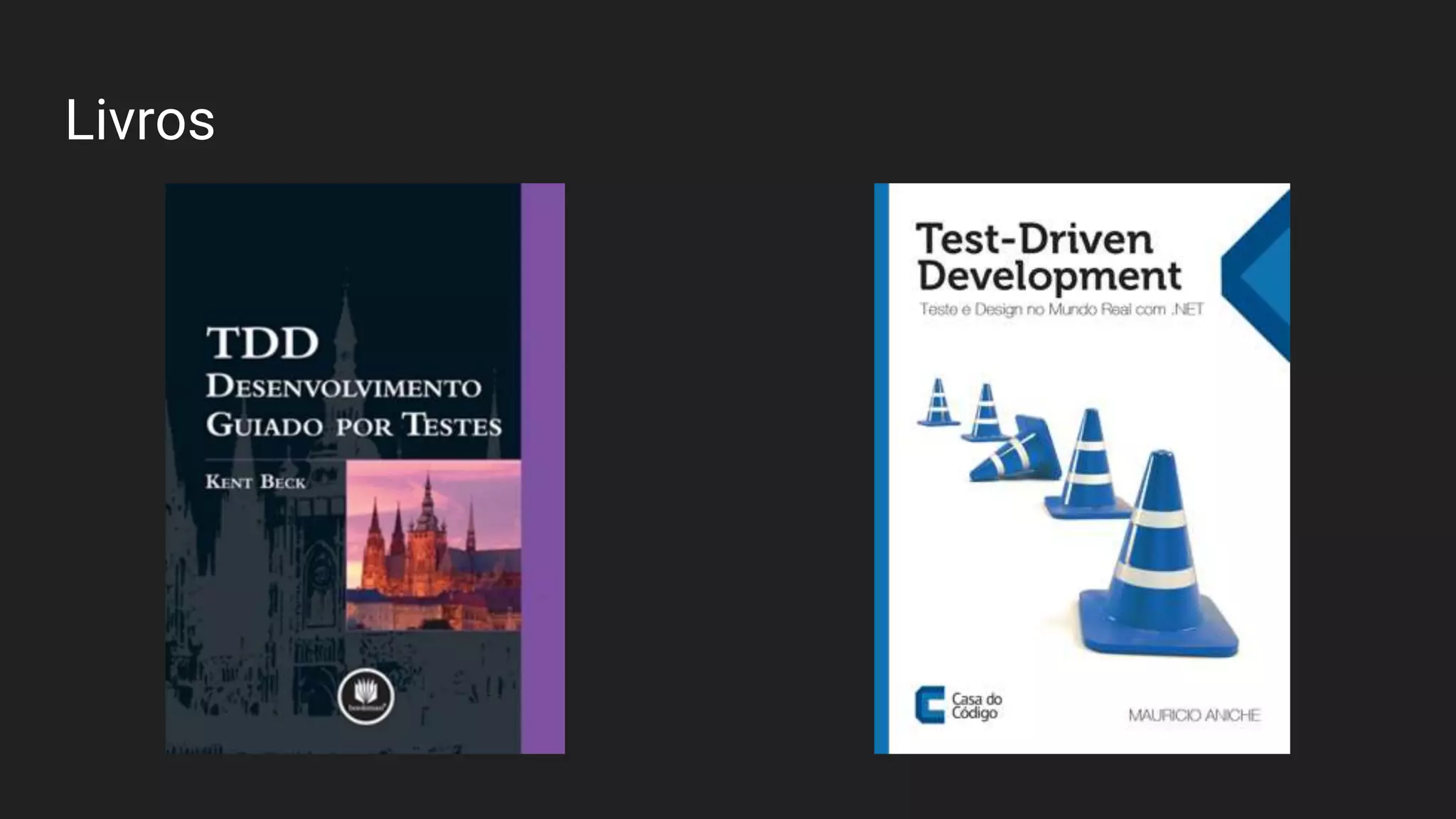Click the Bookman publisher logo icon
Viewport: 1456px width, 819px height.
[x=365, y=695]
